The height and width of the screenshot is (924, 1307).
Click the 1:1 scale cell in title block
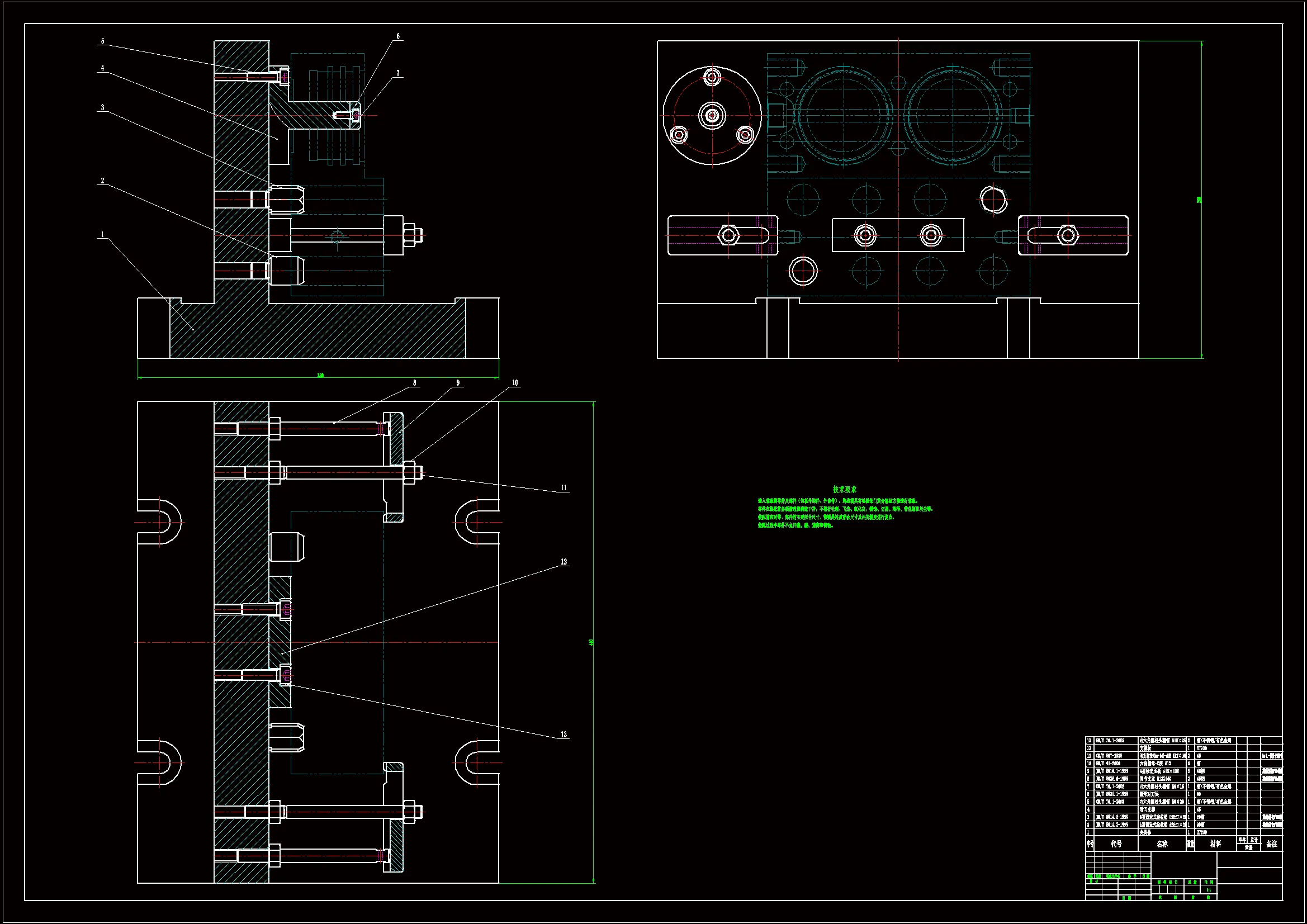[1208, 890]
